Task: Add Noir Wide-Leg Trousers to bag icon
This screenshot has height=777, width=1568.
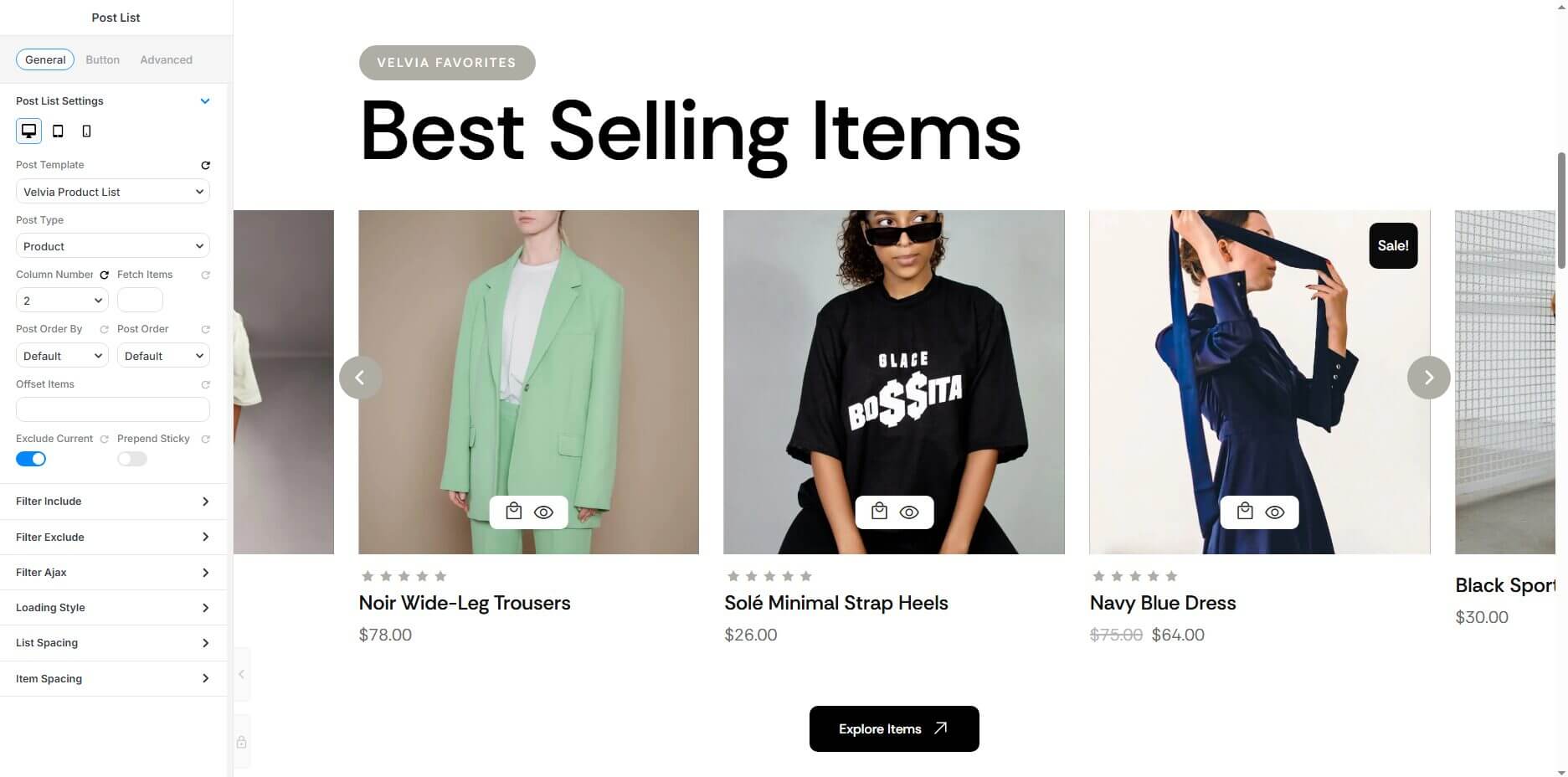Action: pyautogui.click(x=514, y=512)
